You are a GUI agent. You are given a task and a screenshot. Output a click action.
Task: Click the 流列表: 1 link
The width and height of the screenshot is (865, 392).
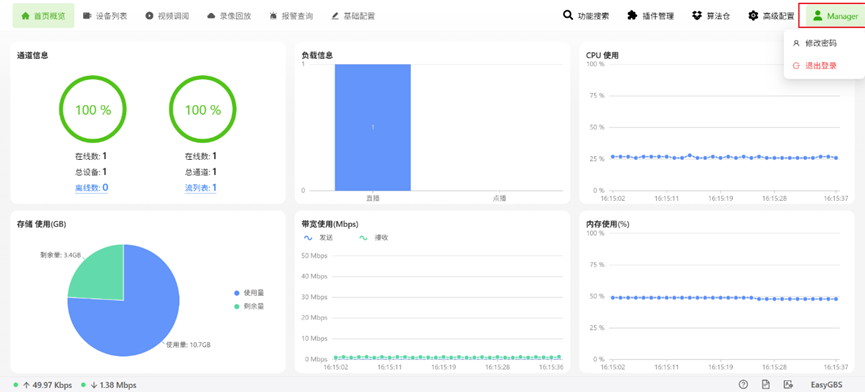click(x=201, y=187)
